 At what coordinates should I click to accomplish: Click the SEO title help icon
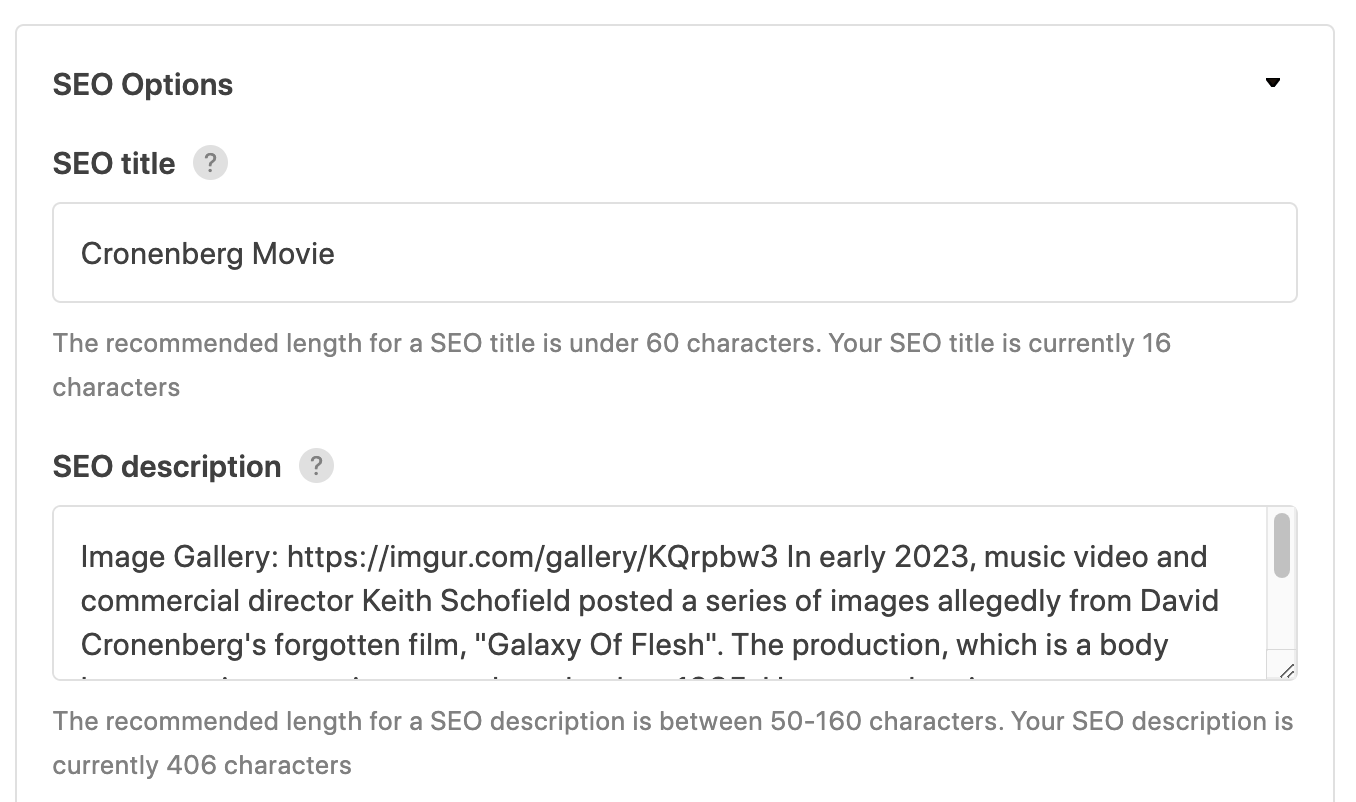click(x=210, y=163)
